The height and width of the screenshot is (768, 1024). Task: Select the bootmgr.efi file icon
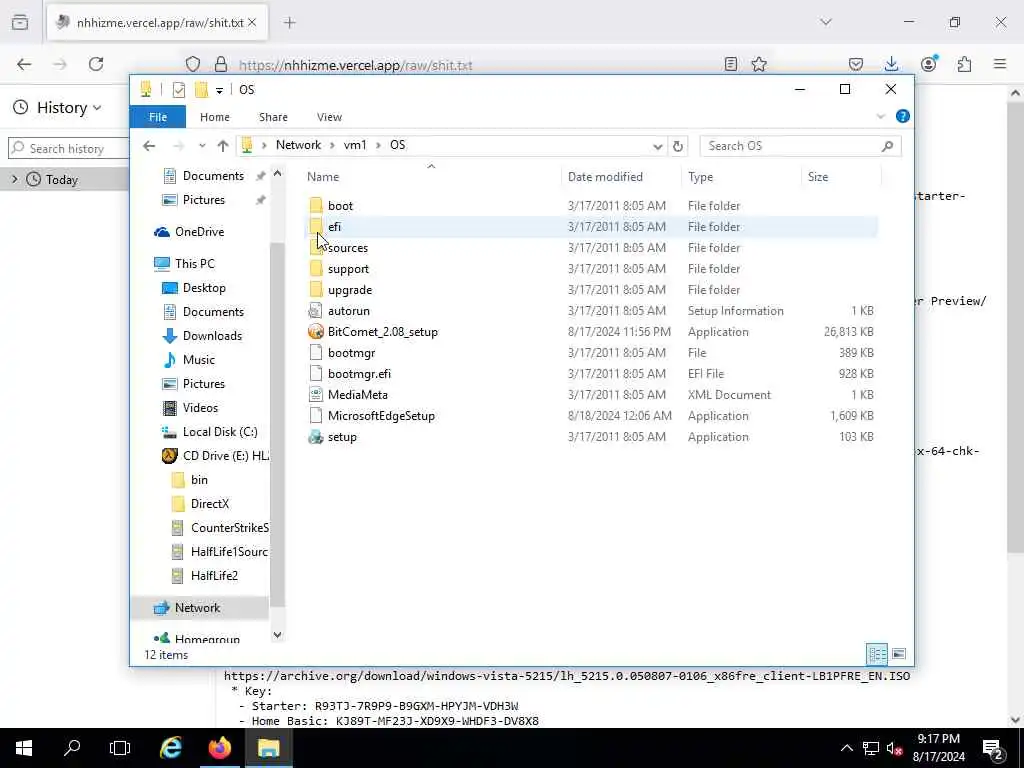coord(316,374)
